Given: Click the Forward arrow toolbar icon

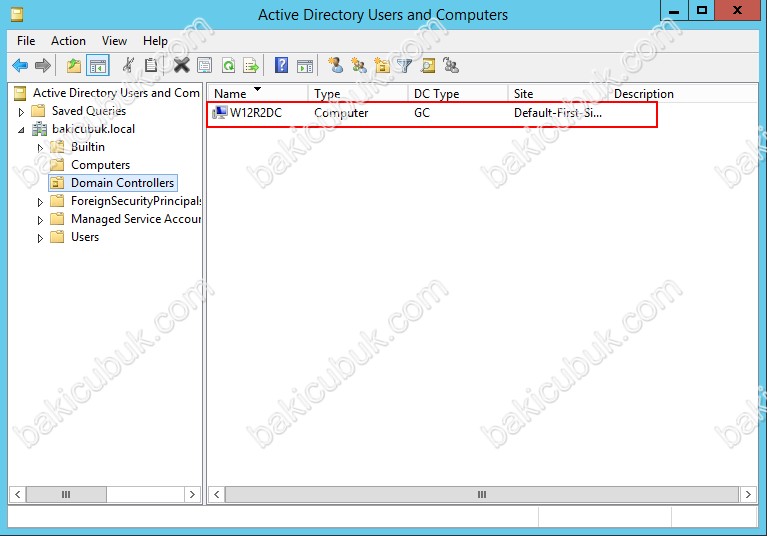Looking at the screenshot, I should (x=43, y=65).
